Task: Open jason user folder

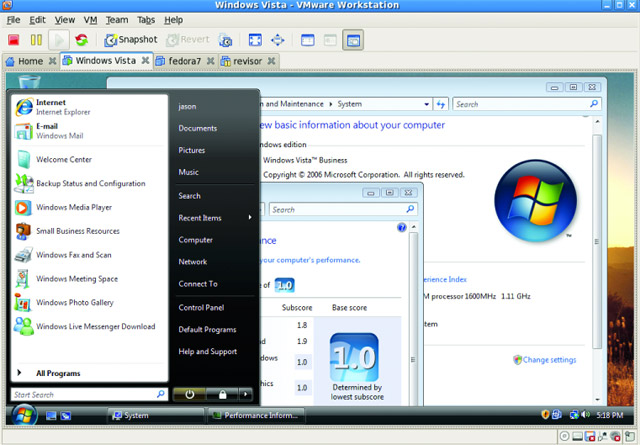Action: point(187,107)
